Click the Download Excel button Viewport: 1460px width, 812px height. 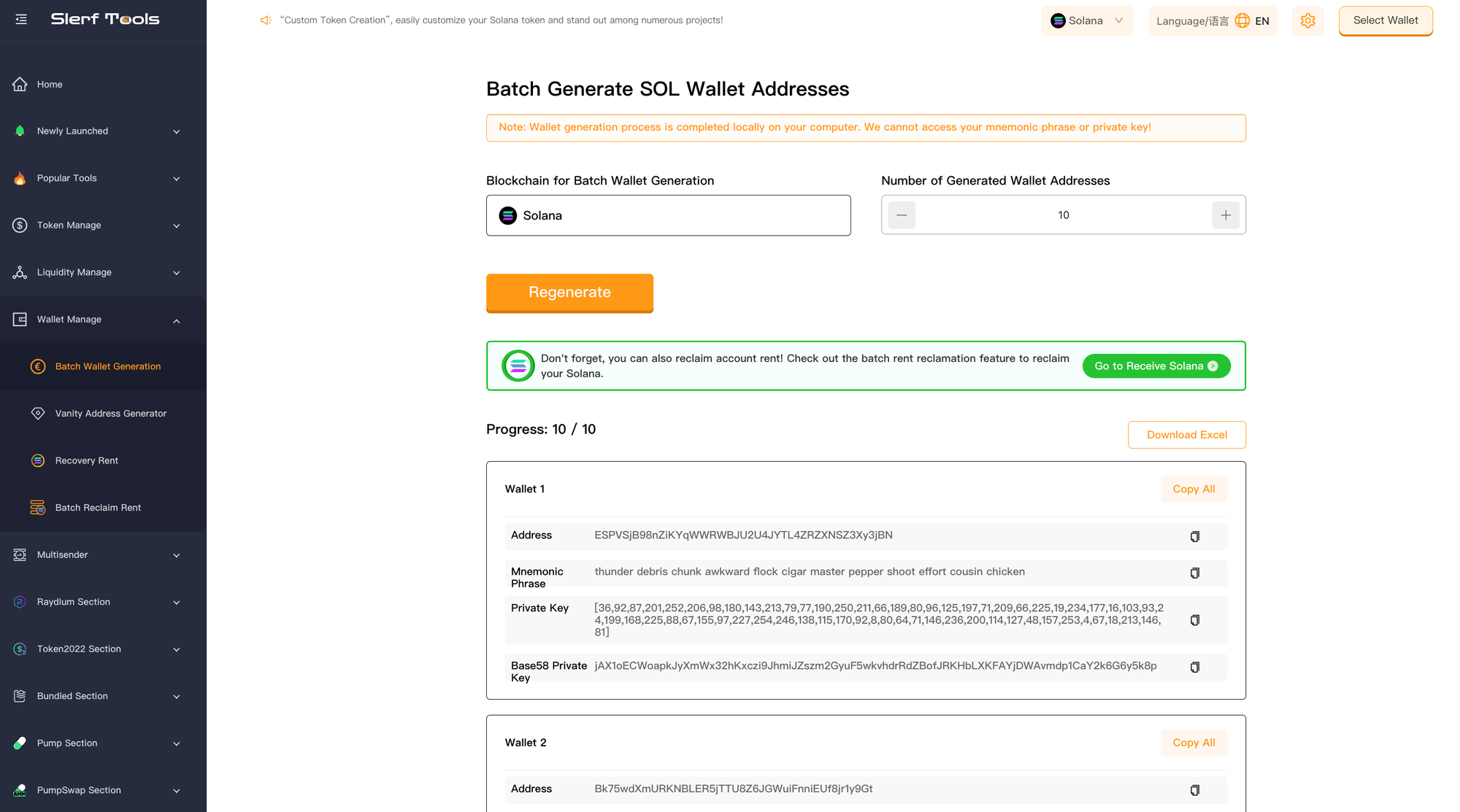click(1186, 435)
